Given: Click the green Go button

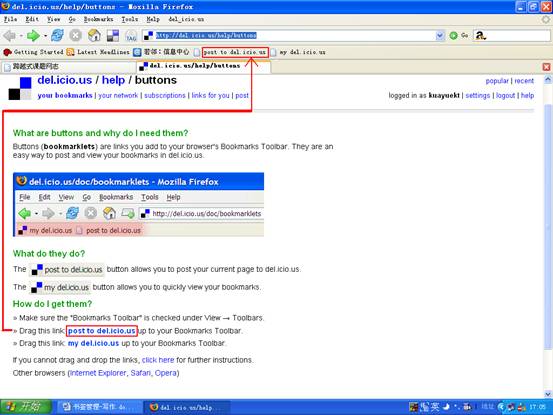Looking at the screenshot, I should pyautogui.click(x=459, y=35).
